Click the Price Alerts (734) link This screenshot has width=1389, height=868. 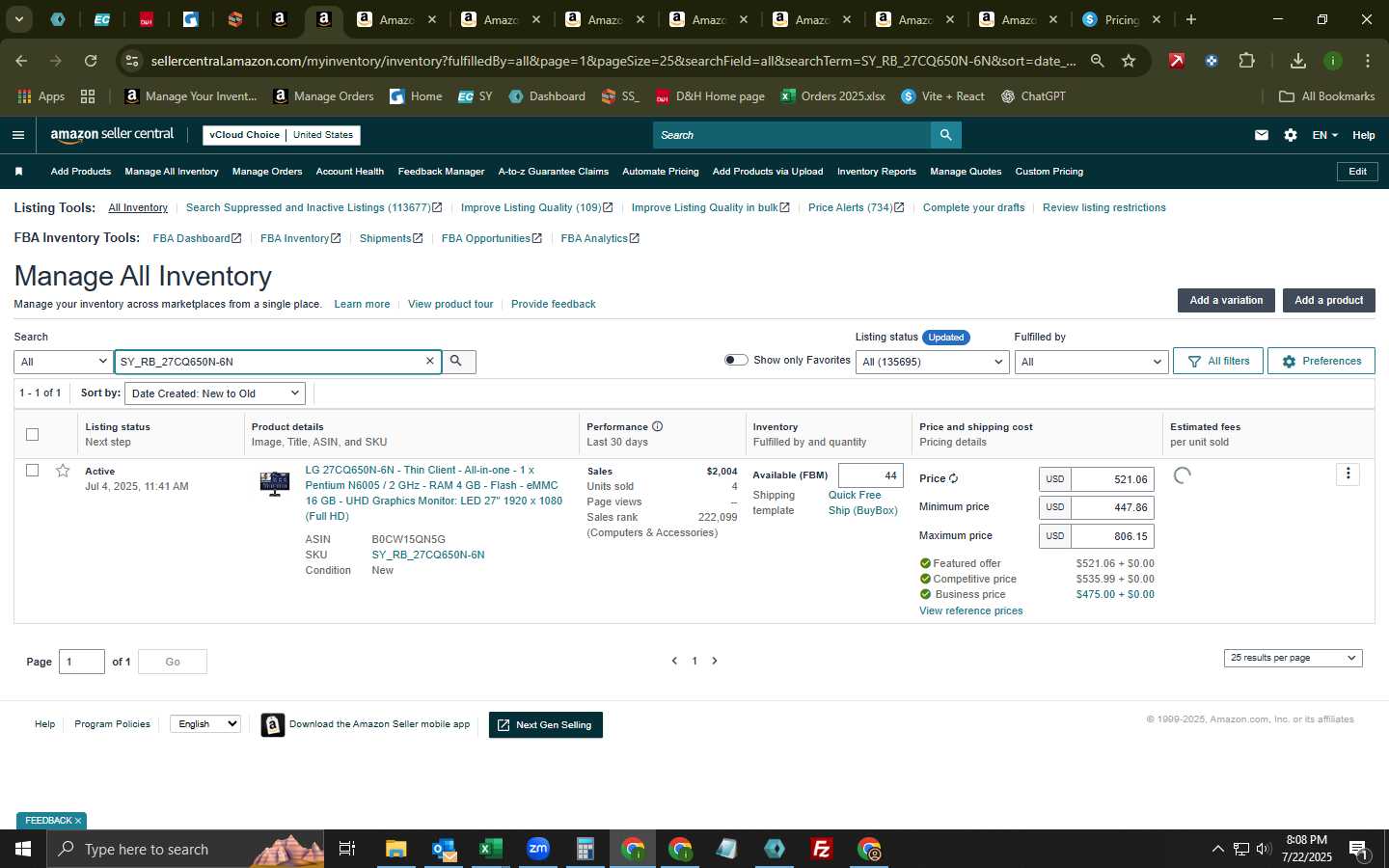(856, 207)
